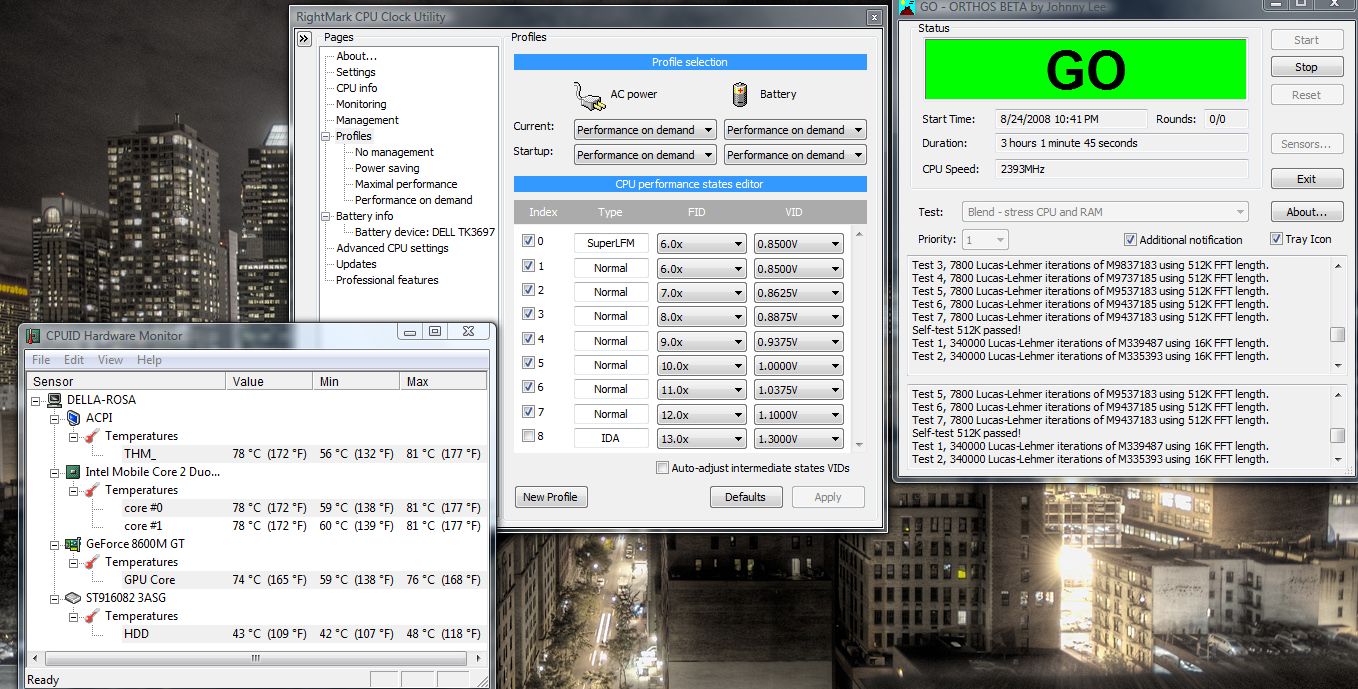The width and height of the screenshot is (1358, 689).
Task: Open the FID dropdown for index 8 (13.0x)
Action: [701, 439]
